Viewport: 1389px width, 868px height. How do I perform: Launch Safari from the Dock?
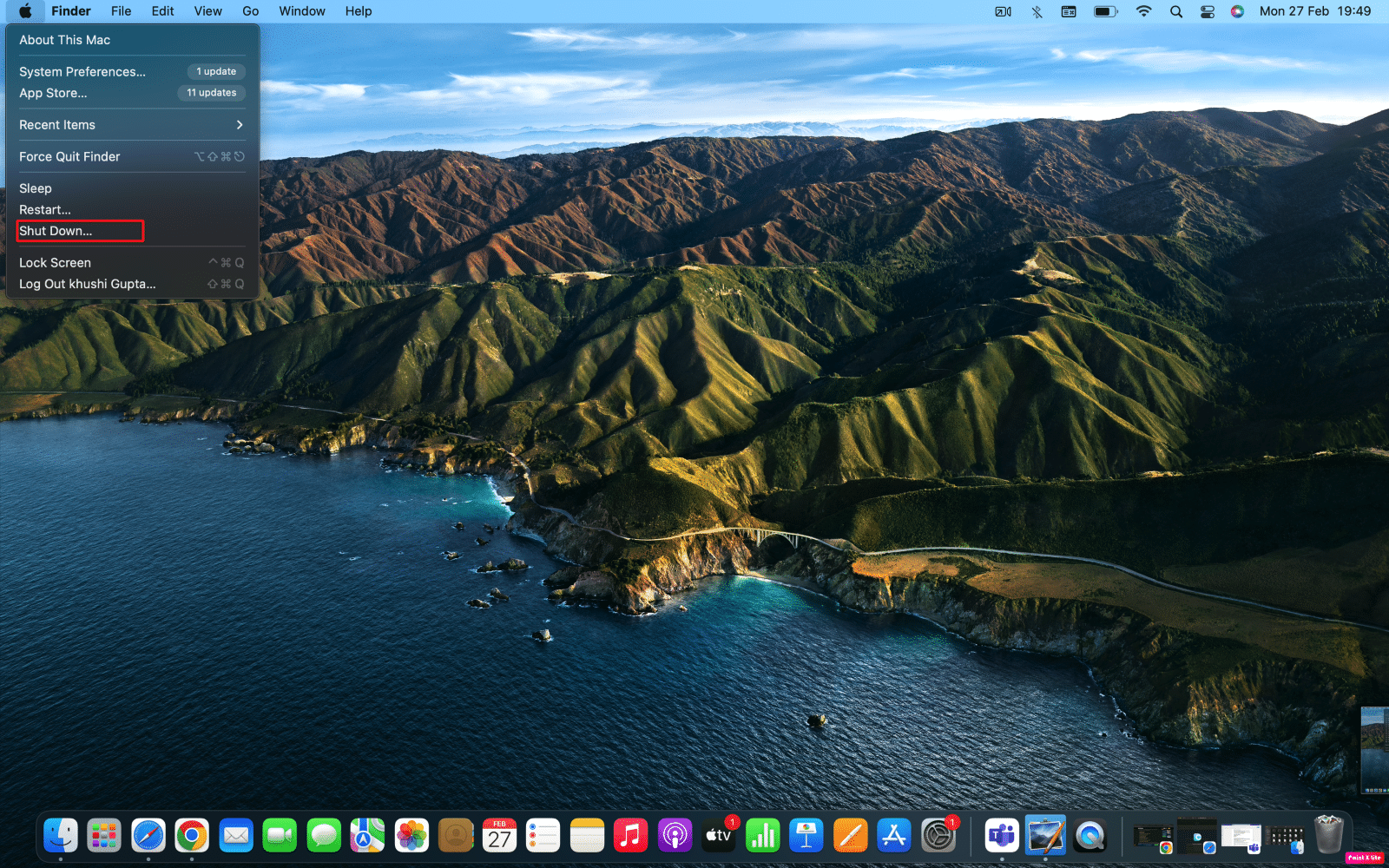coord(148,836)
